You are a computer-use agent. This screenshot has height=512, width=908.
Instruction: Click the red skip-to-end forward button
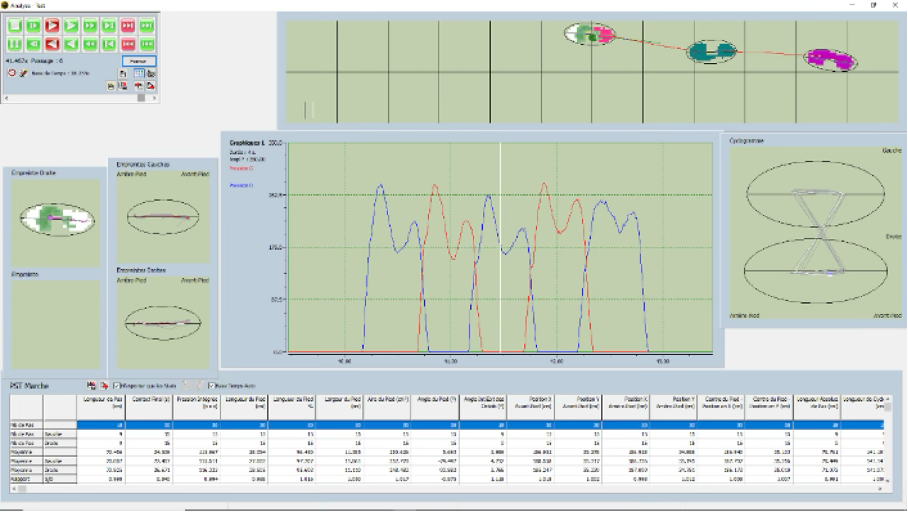[128, 25]
